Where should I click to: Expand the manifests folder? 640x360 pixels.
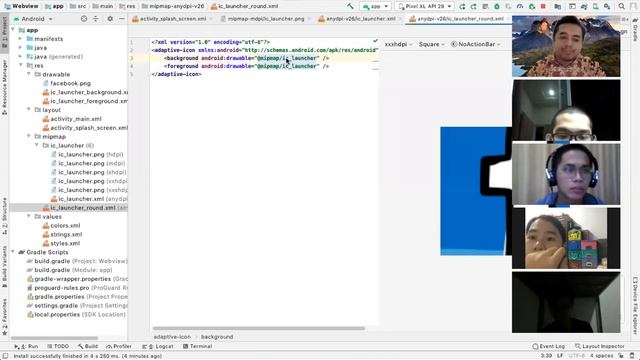[x=20, y=39]
